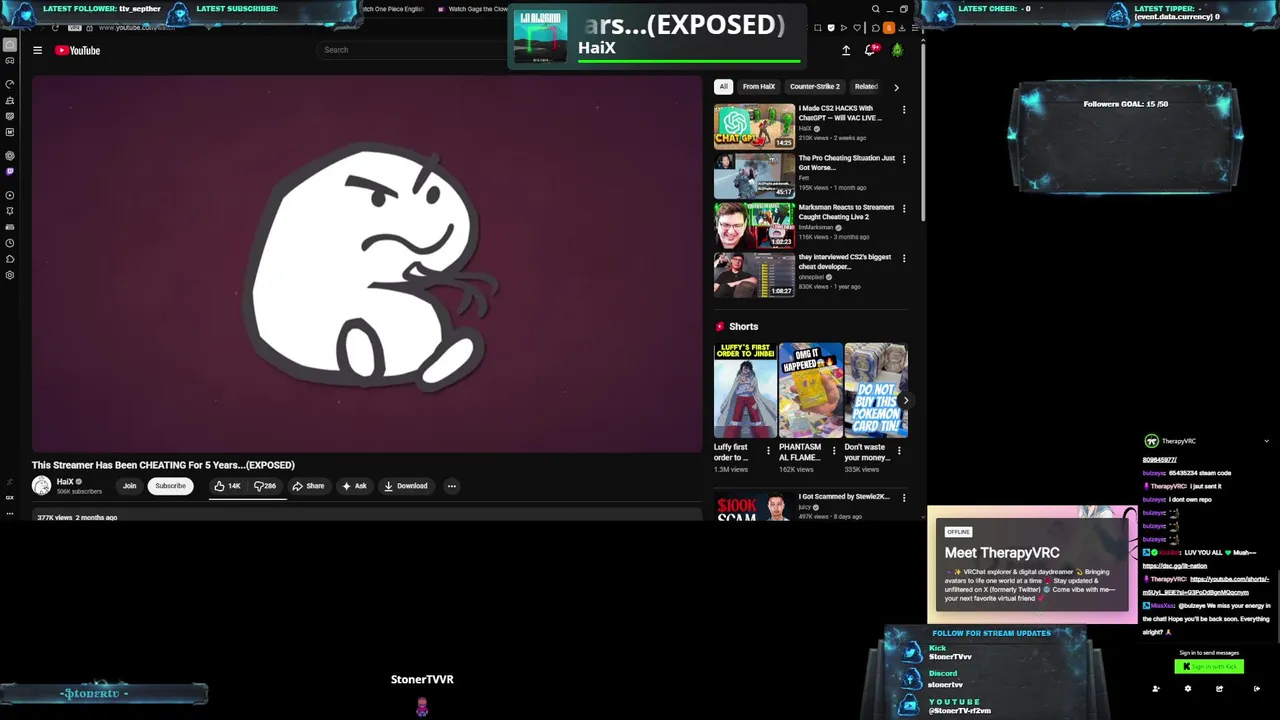Open options for Luffy first order short
Image resolution: width=1280 pixels, height=720 pixels.
click(x=768, y=451)
